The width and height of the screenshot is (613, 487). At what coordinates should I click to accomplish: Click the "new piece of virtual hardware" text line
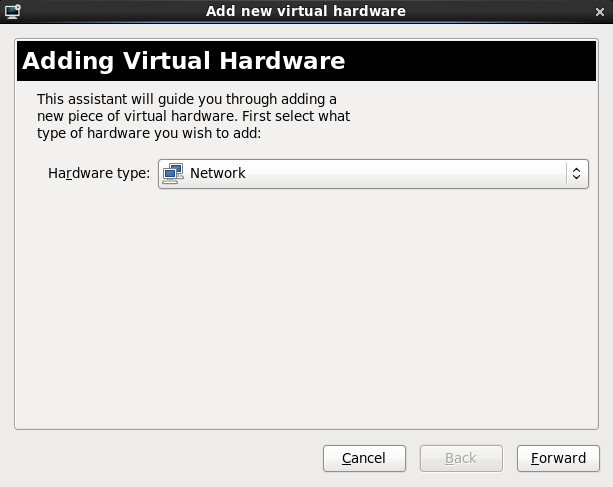[x=193, y=116]
